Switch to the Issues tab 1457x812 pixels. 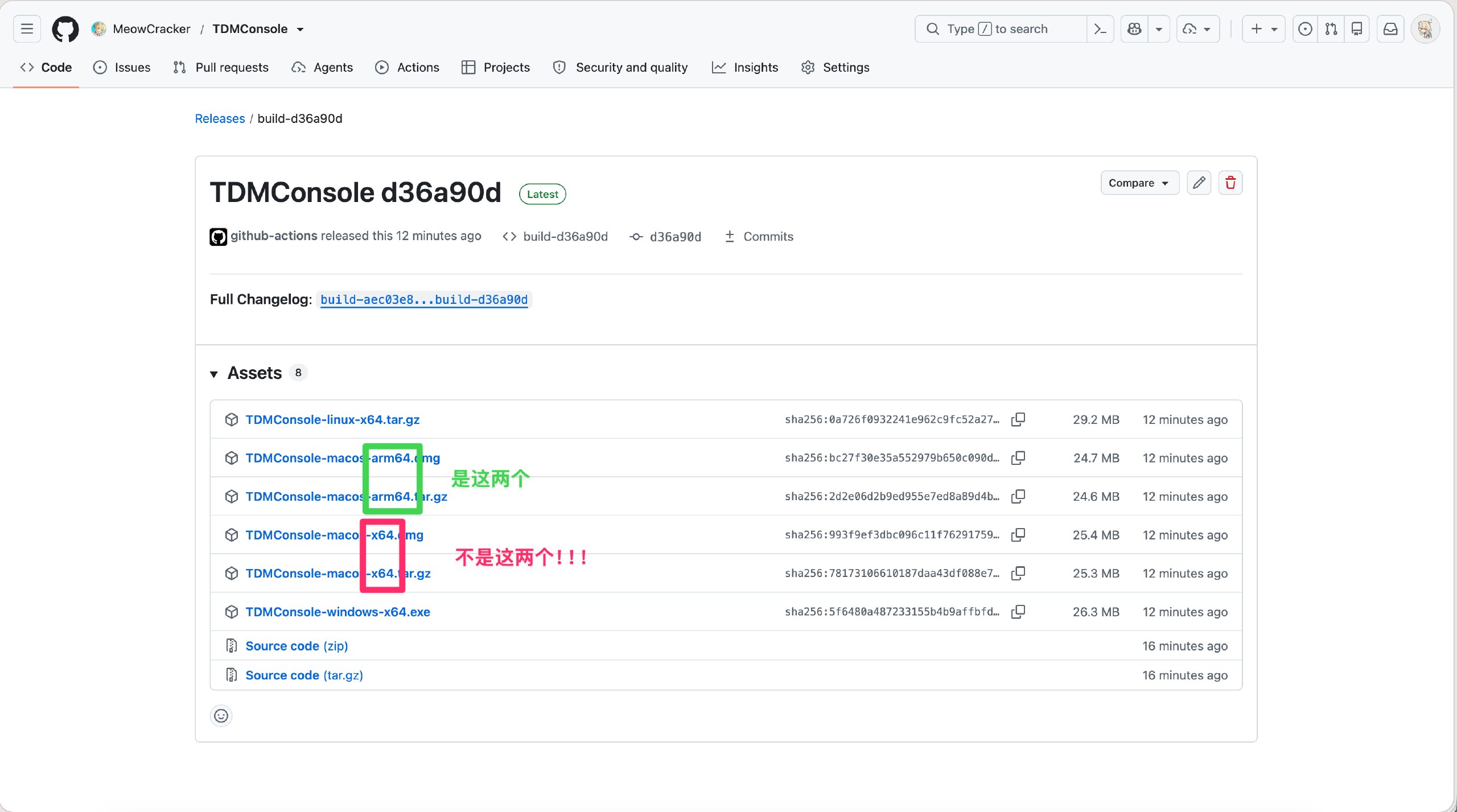pyautogui.click(x=122, y=67)
